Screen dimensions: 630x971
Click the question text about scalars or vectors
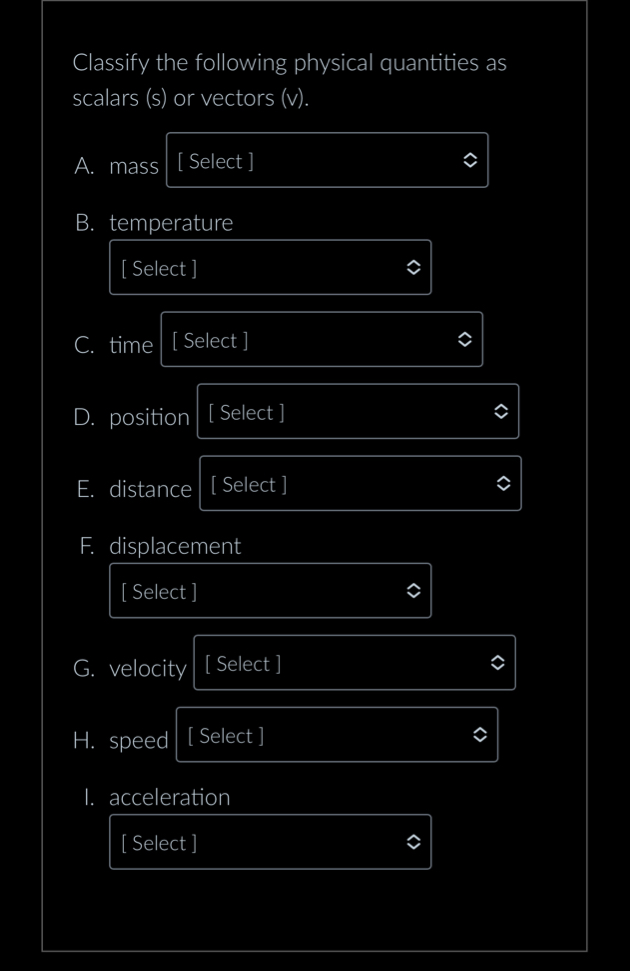(289, 80)
